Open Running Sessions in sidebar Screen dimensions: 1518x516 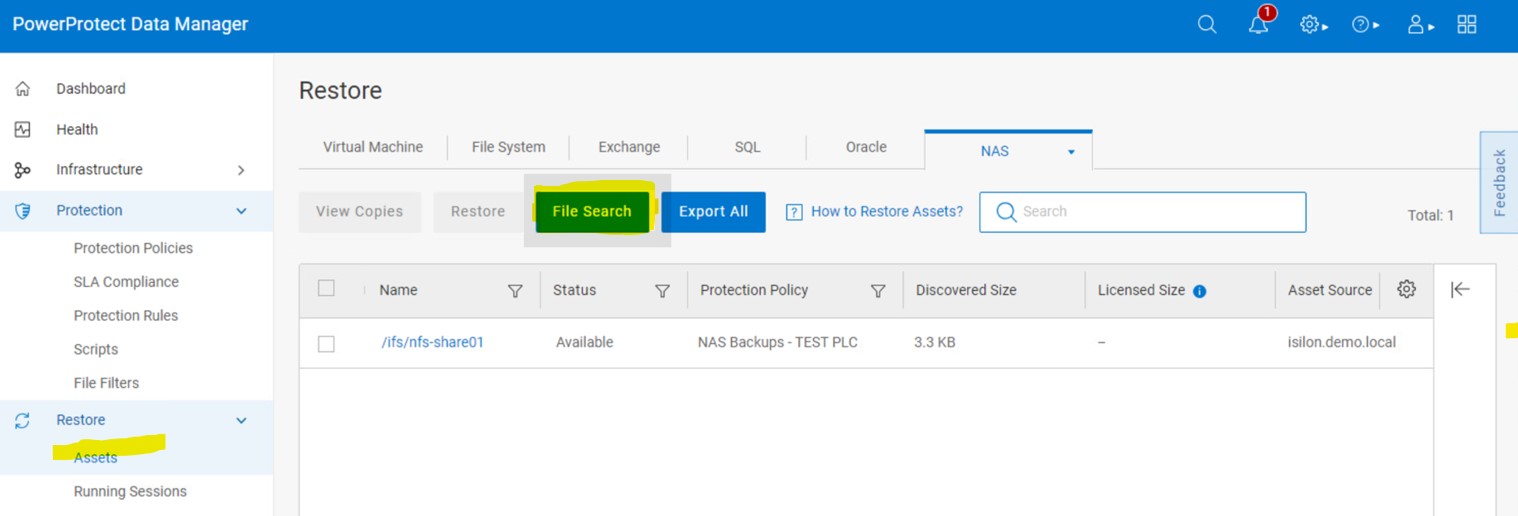click(x=130, y=491)
